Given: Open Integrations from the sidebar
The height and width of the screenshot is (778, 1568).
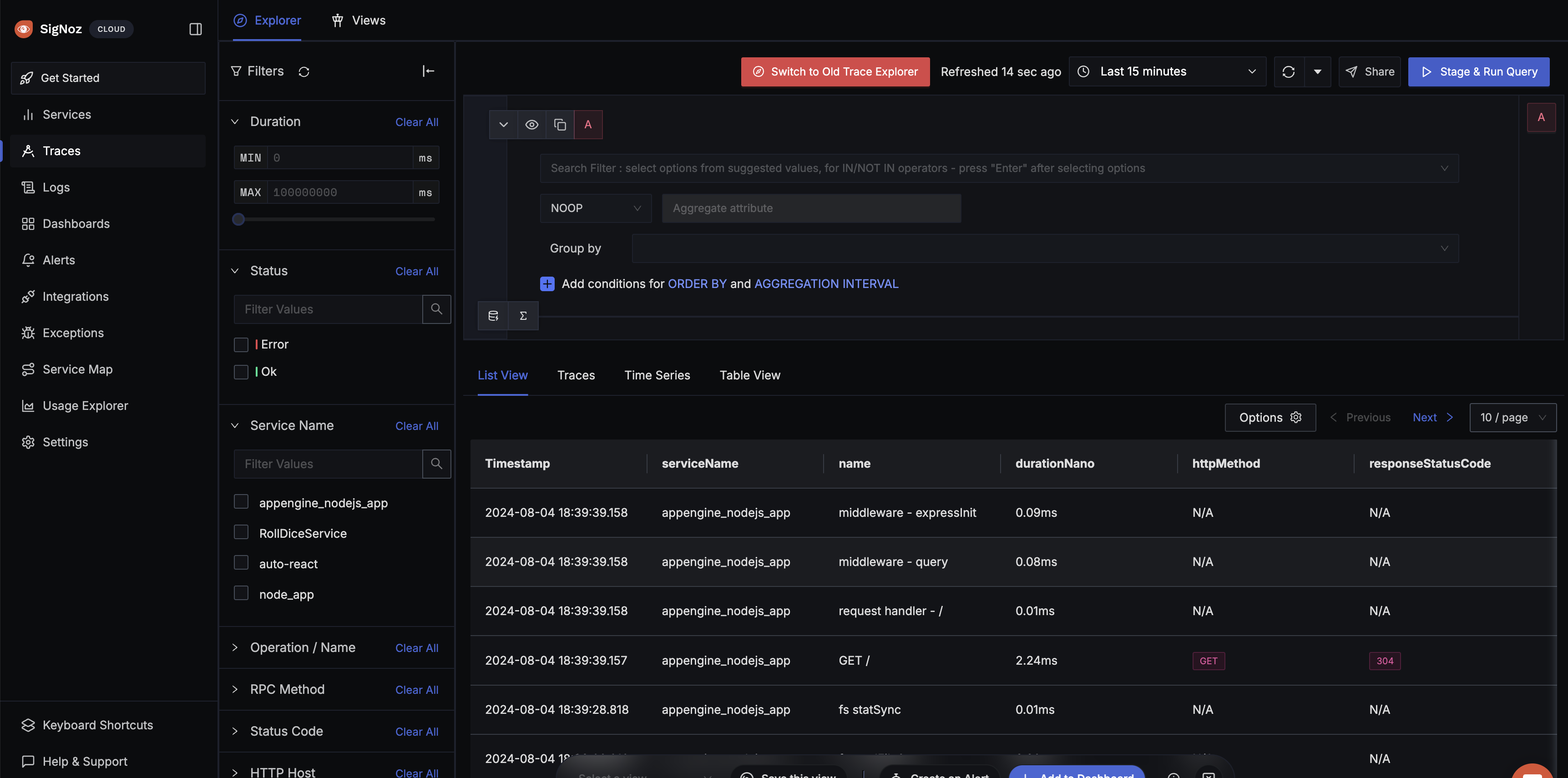Looking at the screenshot, I should coord(108,297).
